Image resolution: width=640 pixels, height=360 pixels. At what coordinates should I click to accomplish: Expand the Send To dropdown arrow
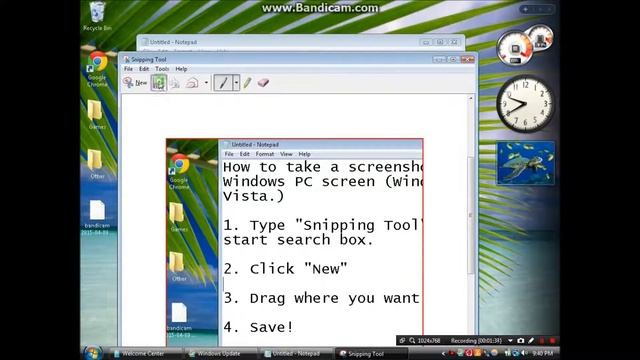click(x=206, y=83)
